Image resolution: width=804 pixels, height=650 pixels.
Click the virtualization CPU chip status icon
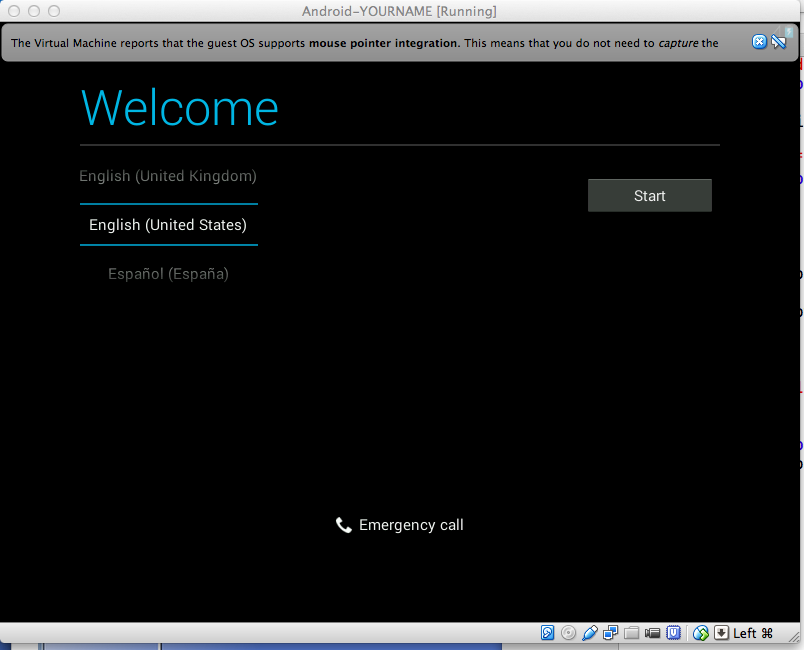pos(673,633)
